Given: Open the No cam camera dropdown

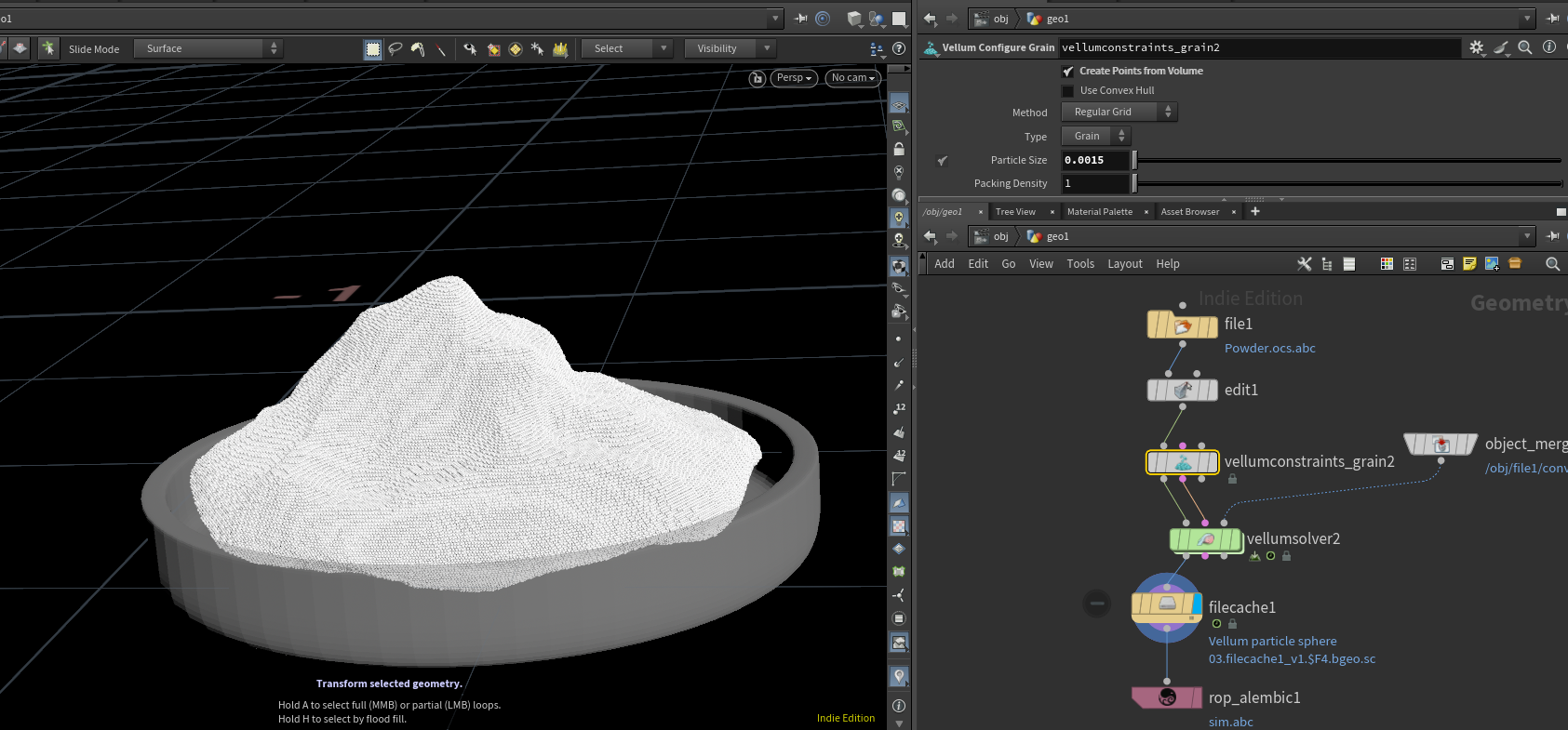Looking at the screenshot, I should 852,78.
